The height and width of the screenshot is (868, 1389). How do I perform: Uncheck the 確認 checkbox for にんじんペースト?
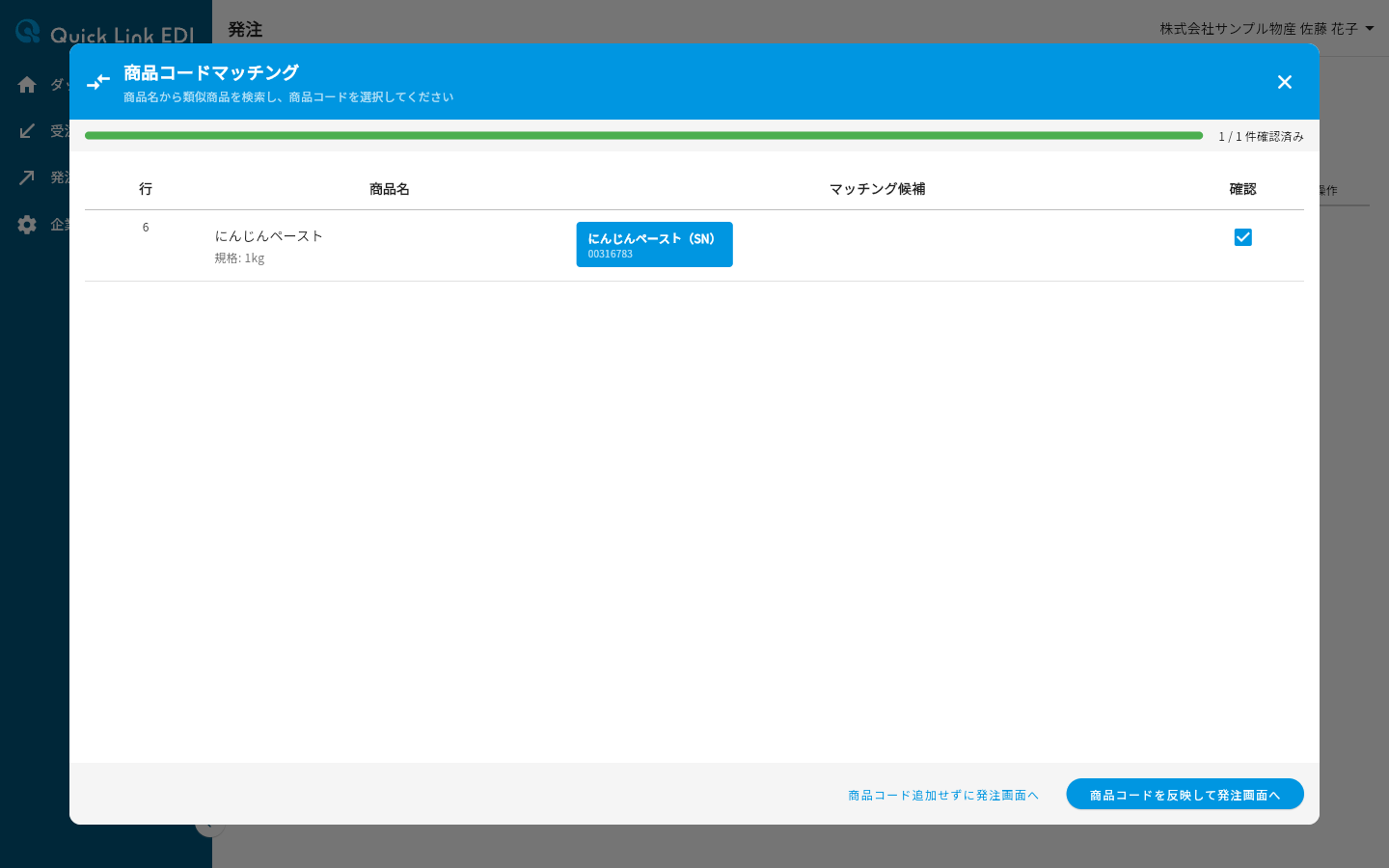click(1242, 237)
